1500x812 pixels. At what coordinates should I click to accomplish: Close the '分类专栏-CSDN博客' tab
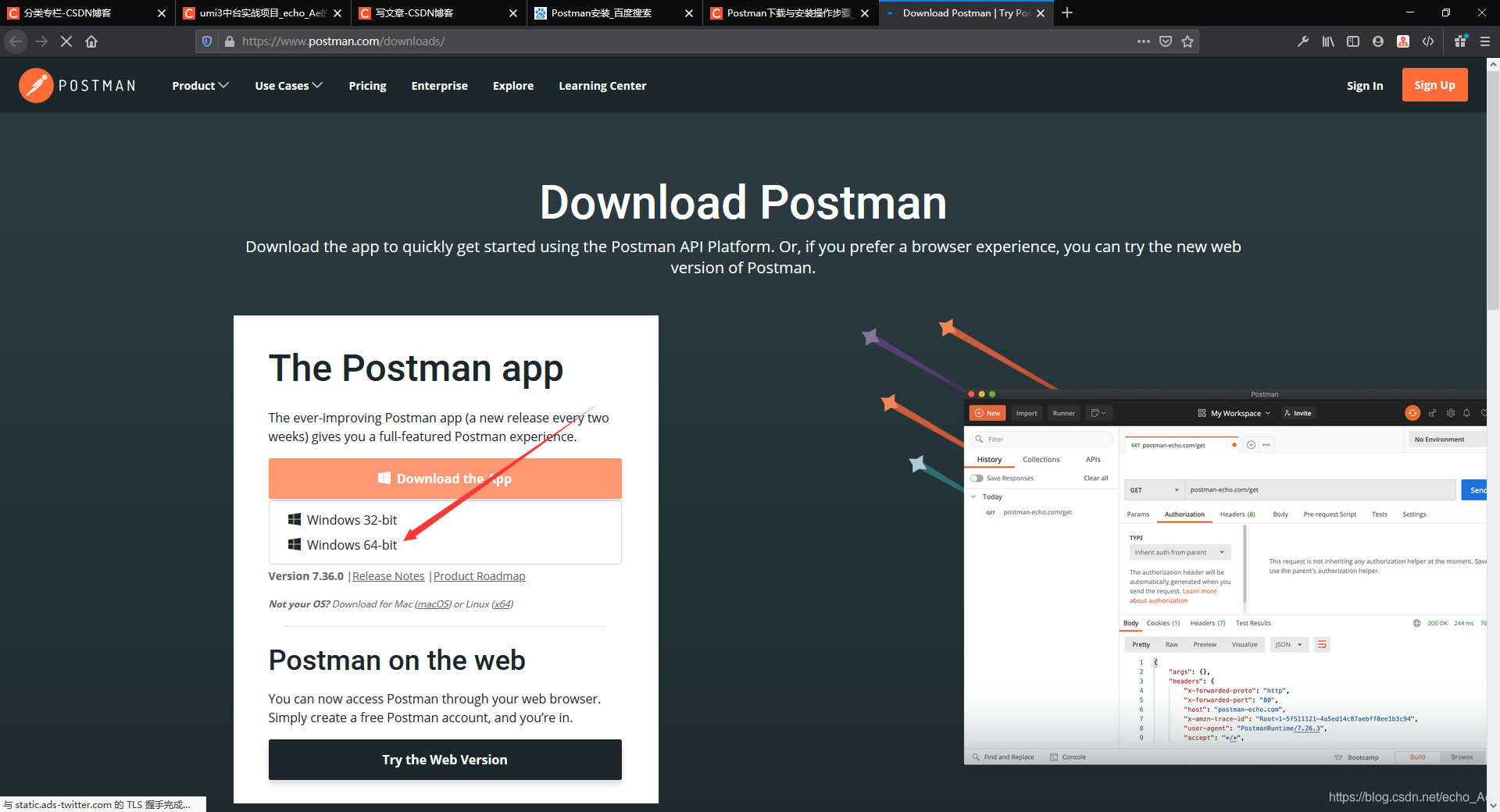click(x=162, y=13)
